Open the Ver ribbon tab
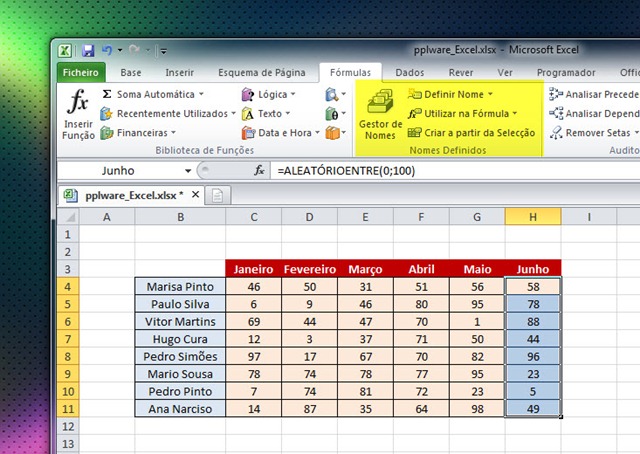 pyautogui.click(x=505, y=72)
